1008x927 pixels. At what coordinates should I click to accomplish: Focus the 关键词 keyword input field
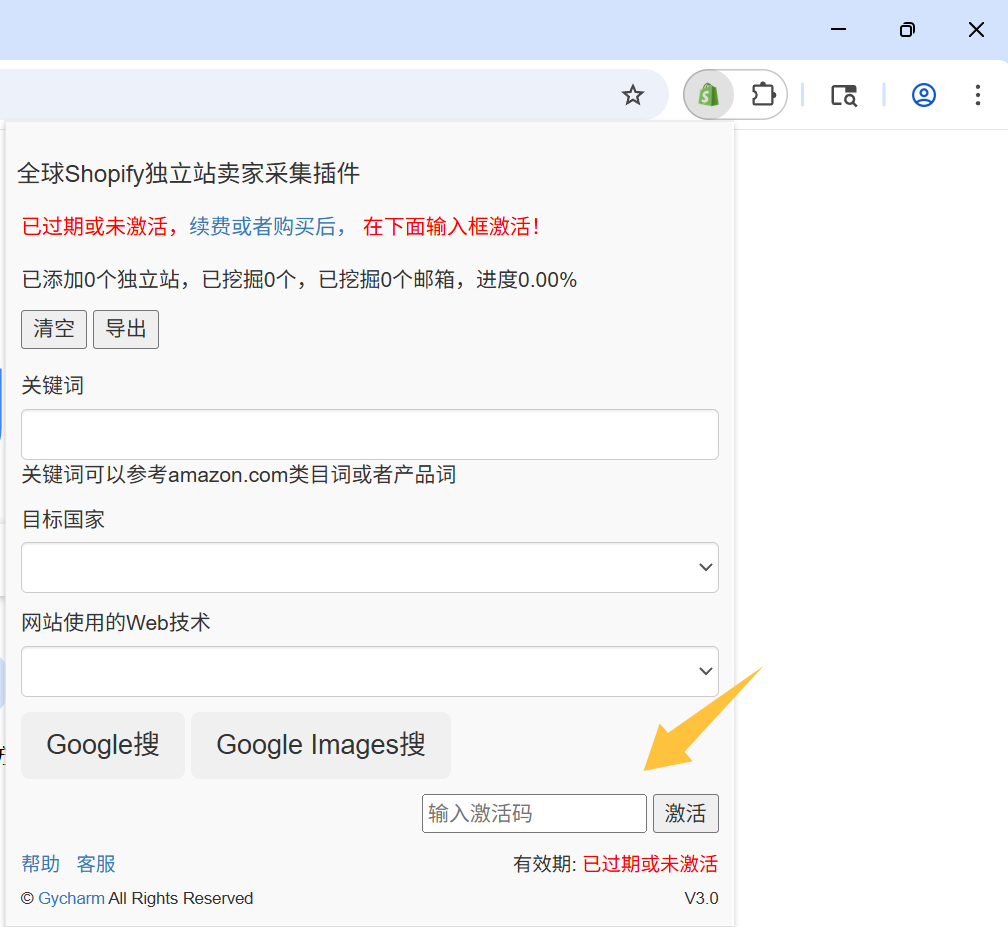(x=370, y=435)
